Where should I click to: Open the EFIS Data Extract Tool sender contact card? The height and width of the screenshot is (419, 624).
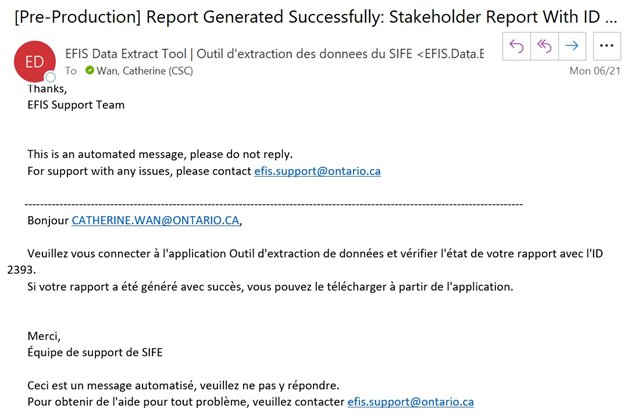click(x=275, y=54)
